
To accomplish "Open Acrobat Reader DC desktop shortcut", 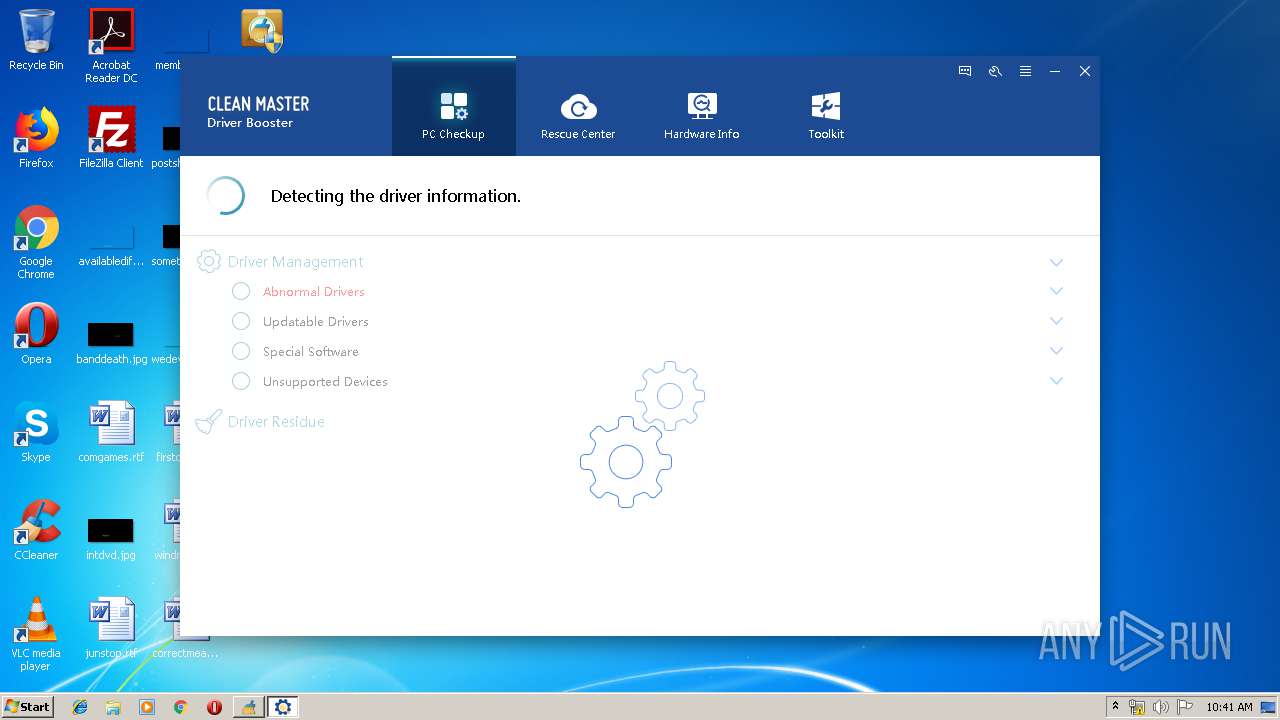I will tap(111, 45).
